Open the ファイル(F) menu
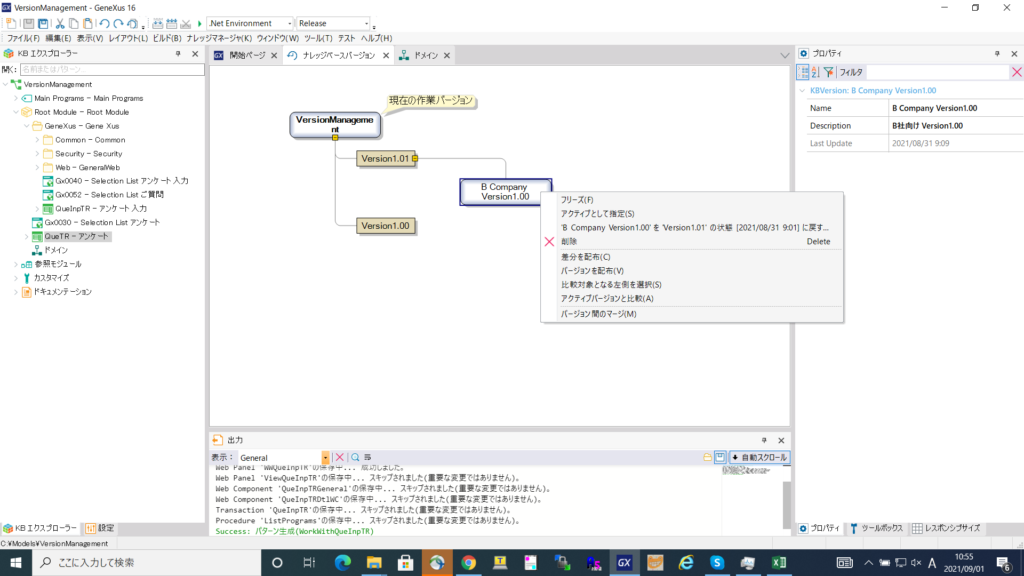This screenshot has width=1024, height=576. (23, 39)
